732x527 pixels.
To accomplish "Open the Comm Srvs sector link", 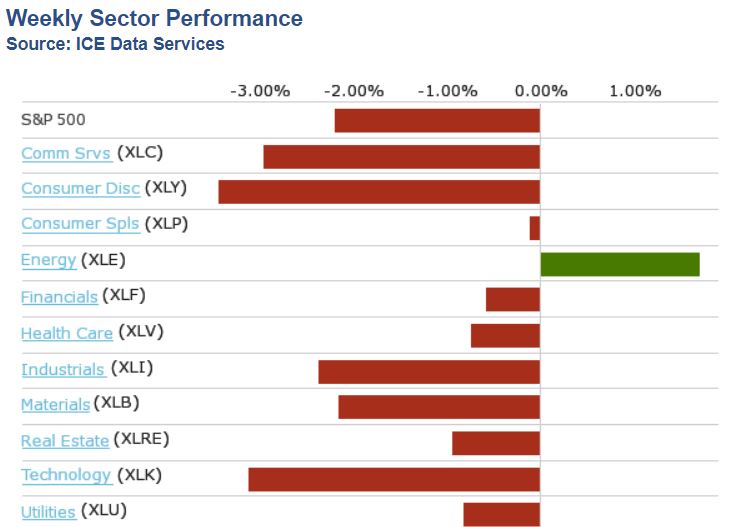I will (66, 153).
